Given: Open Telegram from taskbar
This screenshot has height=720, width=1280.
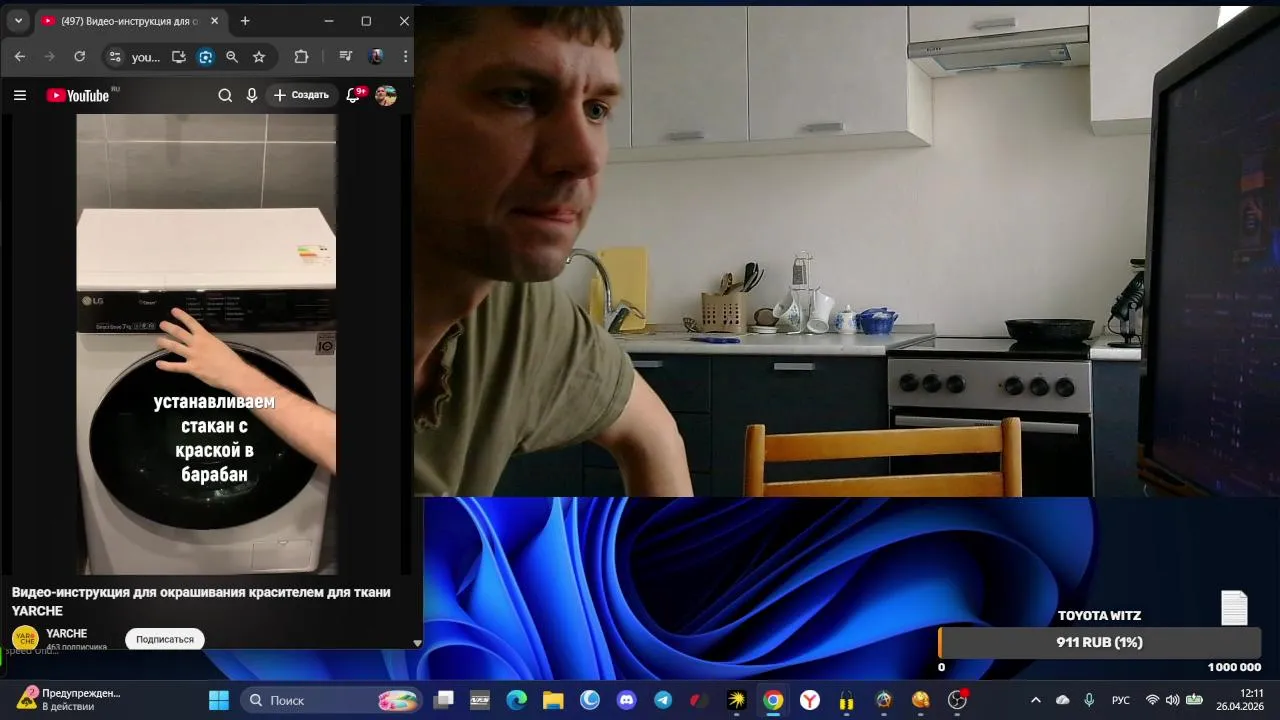Looking at the screenshot, I should [x=663, y=700].
